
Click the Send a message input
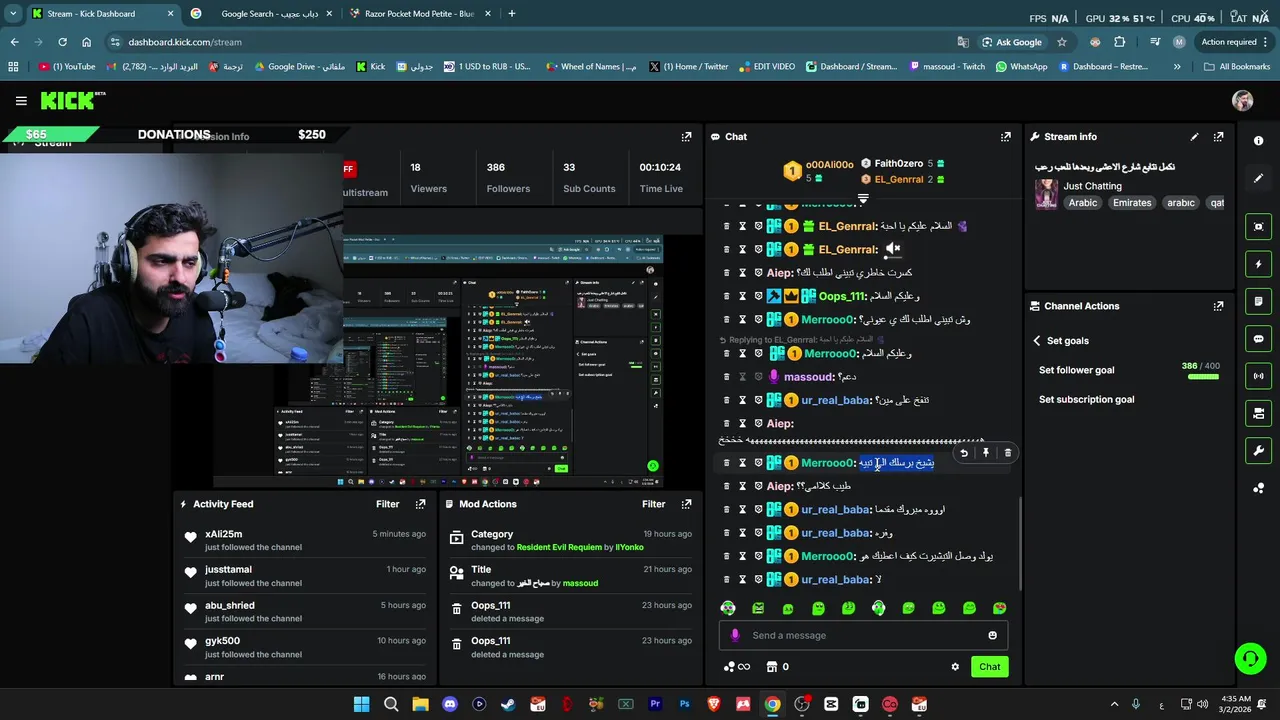click(863, 635)
